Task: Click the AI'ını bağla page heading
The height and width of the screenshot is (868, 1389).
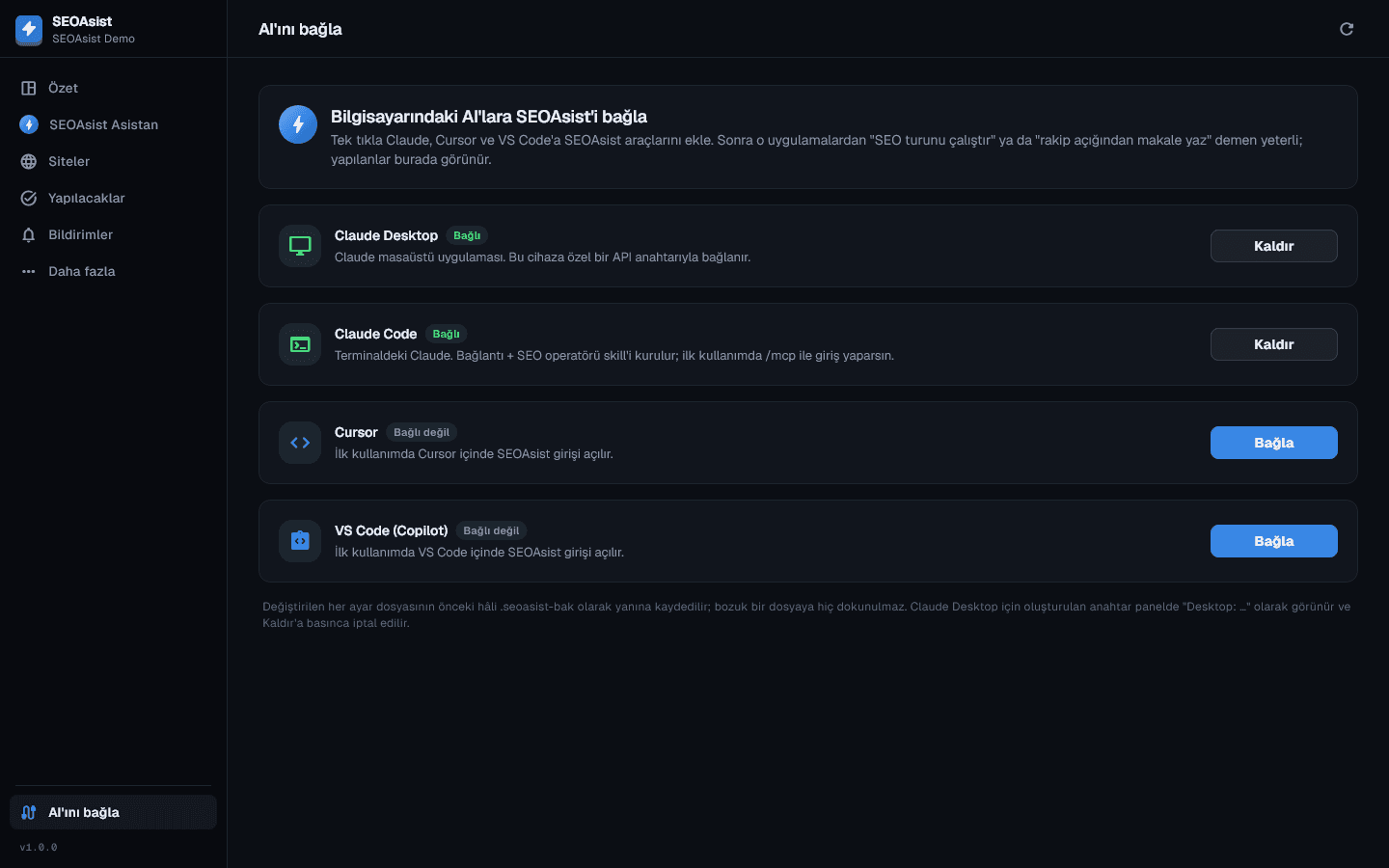Action: [x=300, y=29]
